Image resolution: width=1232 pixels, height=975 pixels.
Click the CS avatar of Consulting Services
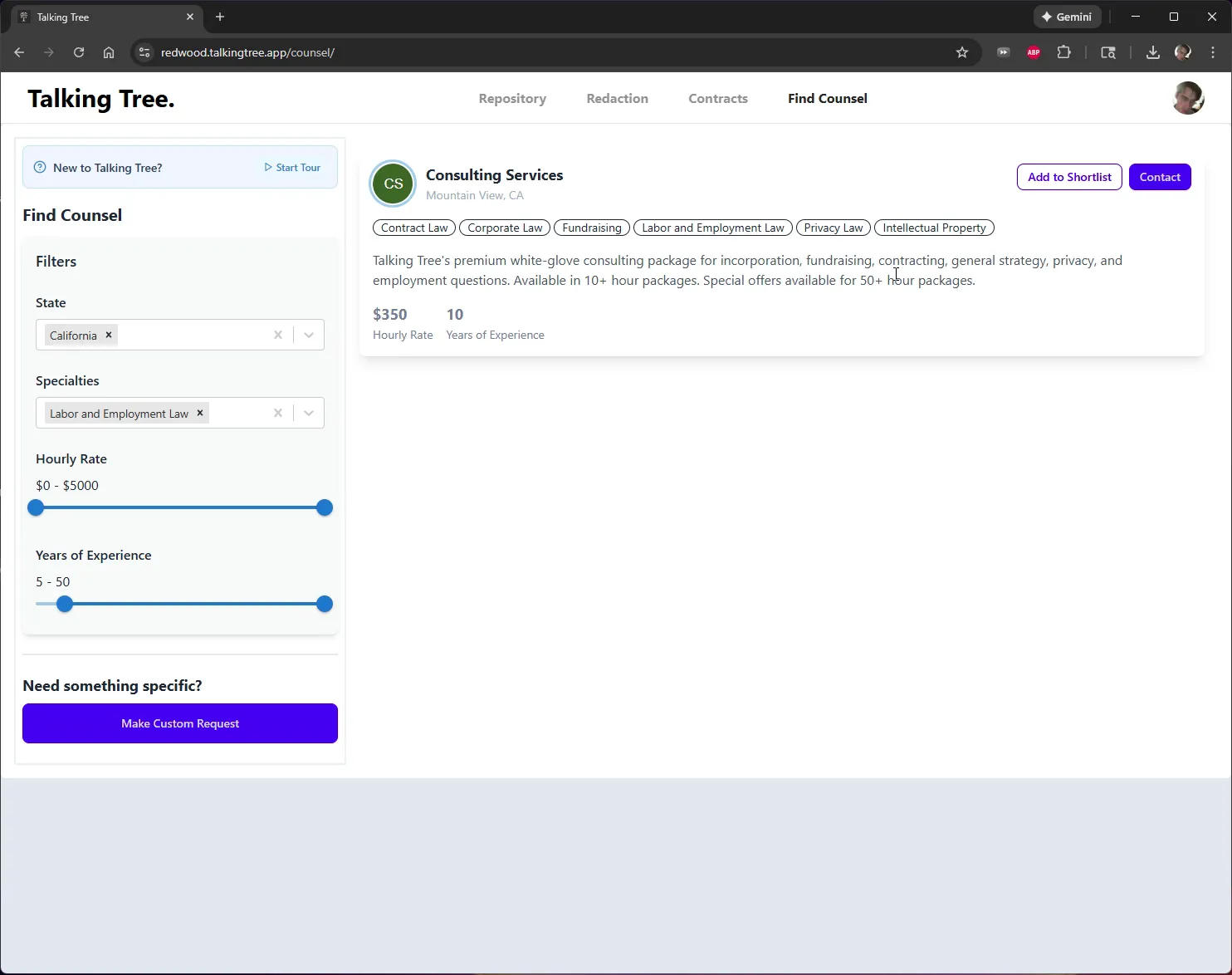(393, 184)
